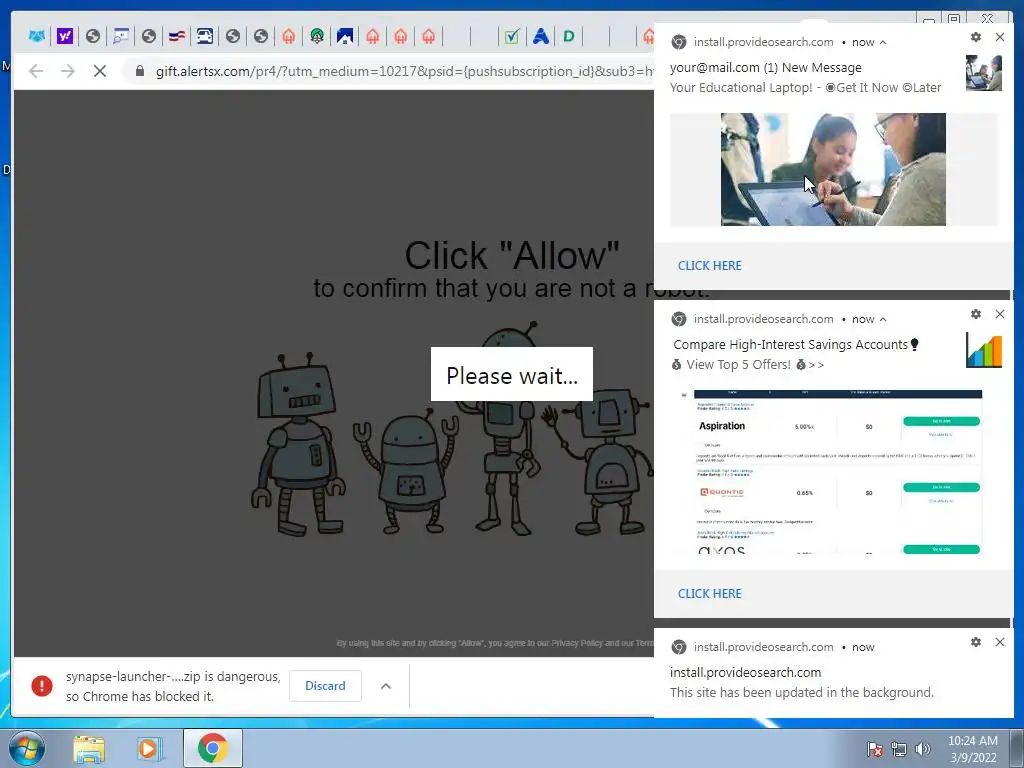Screen dimensions: 1024x768
Task: Click 'your@mail.com (1) New Message' title
Action: [765, 68]
